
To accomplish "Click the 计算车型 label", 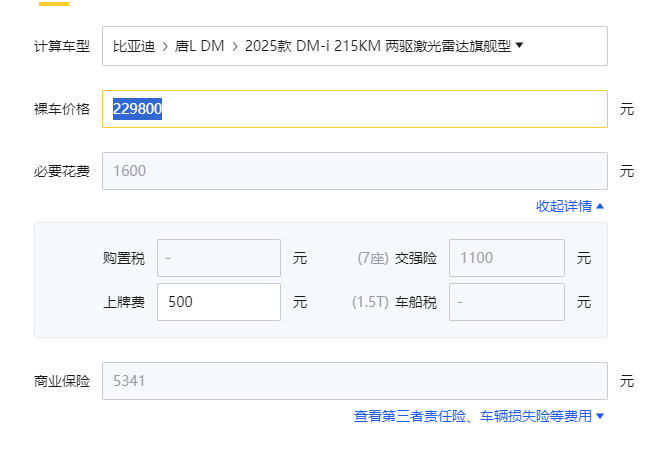I will click(62, 46).
